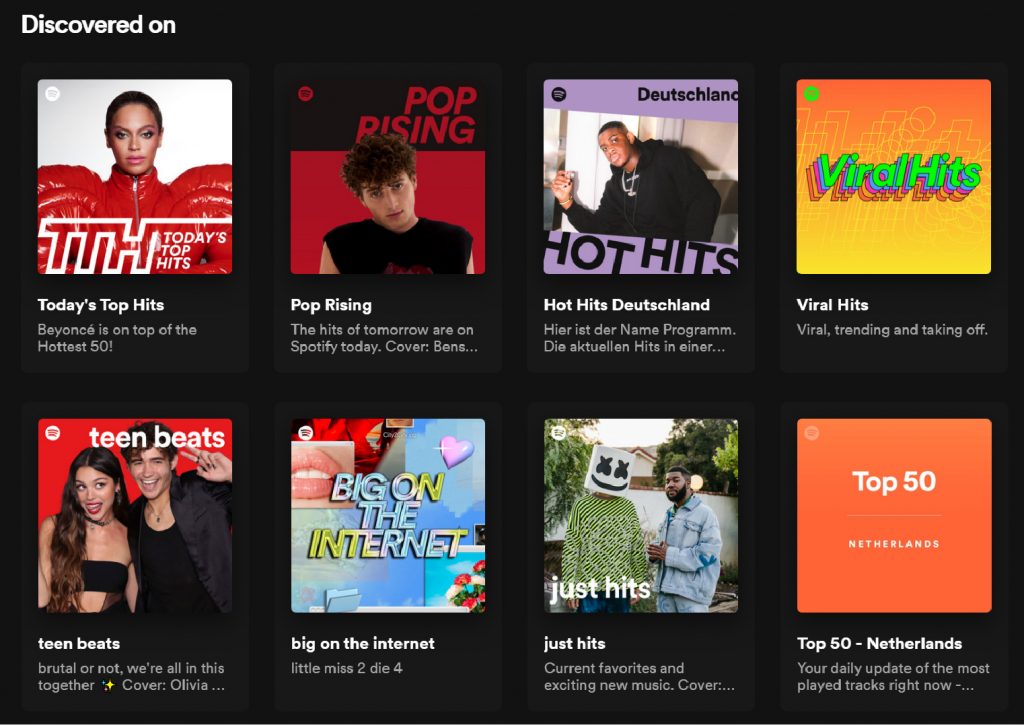Click the big on the internet title
1024x725 pixels.
[363, 643]
